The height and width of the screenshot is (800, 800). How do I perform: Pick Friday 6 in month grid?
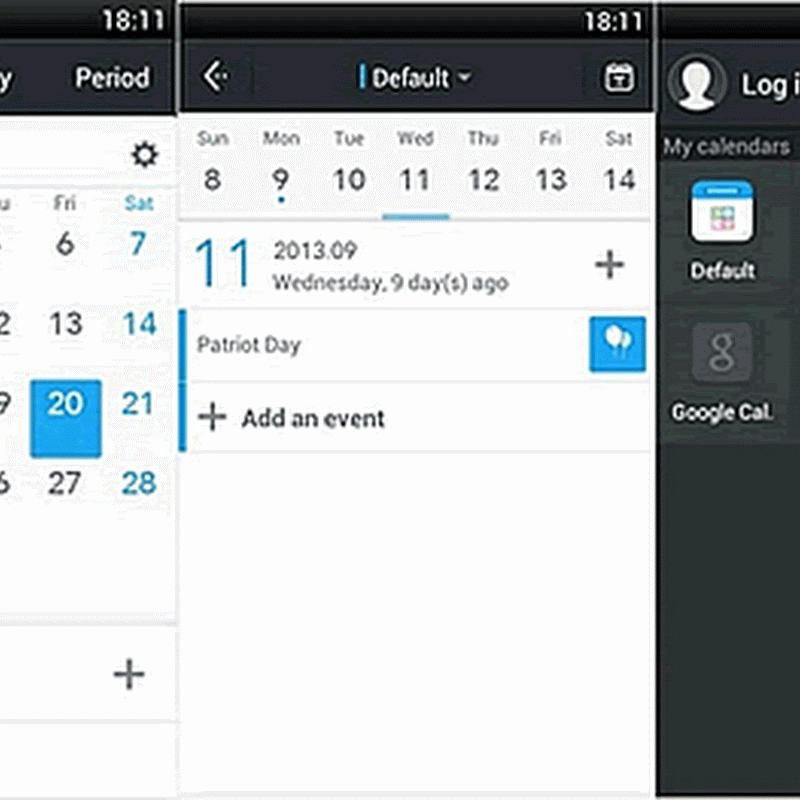65,243
